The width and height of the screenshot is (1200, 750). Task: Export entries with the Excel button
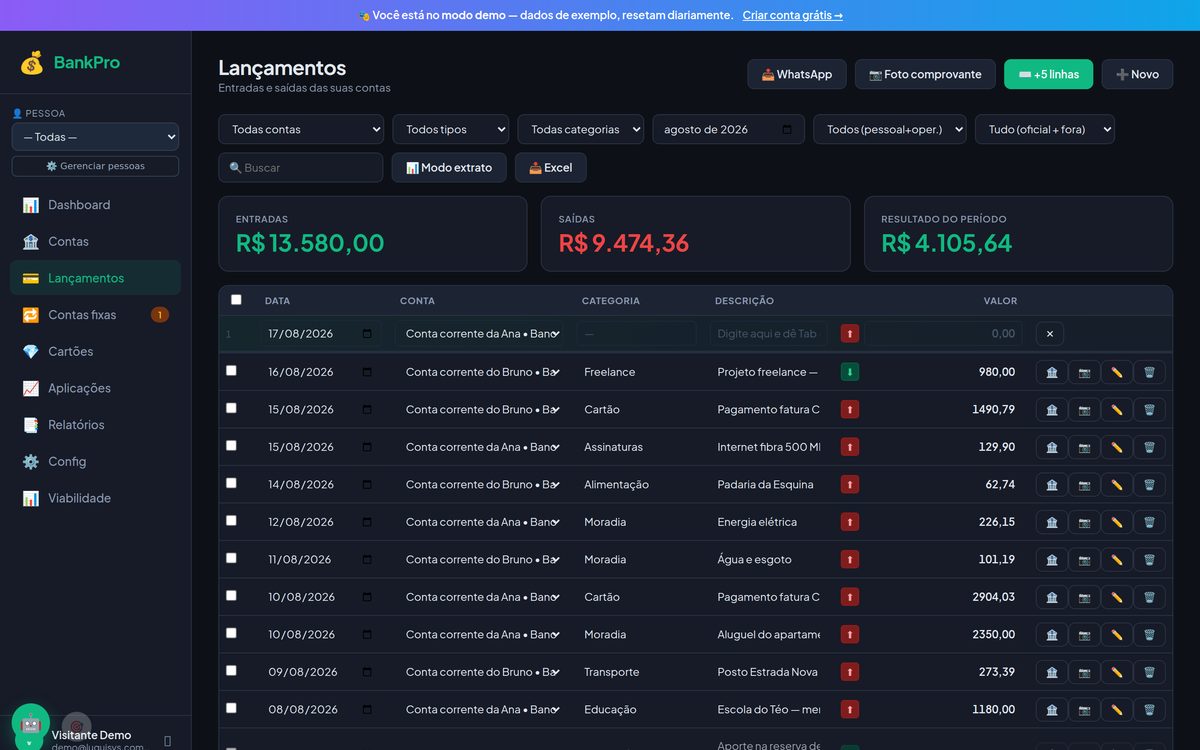551,168
